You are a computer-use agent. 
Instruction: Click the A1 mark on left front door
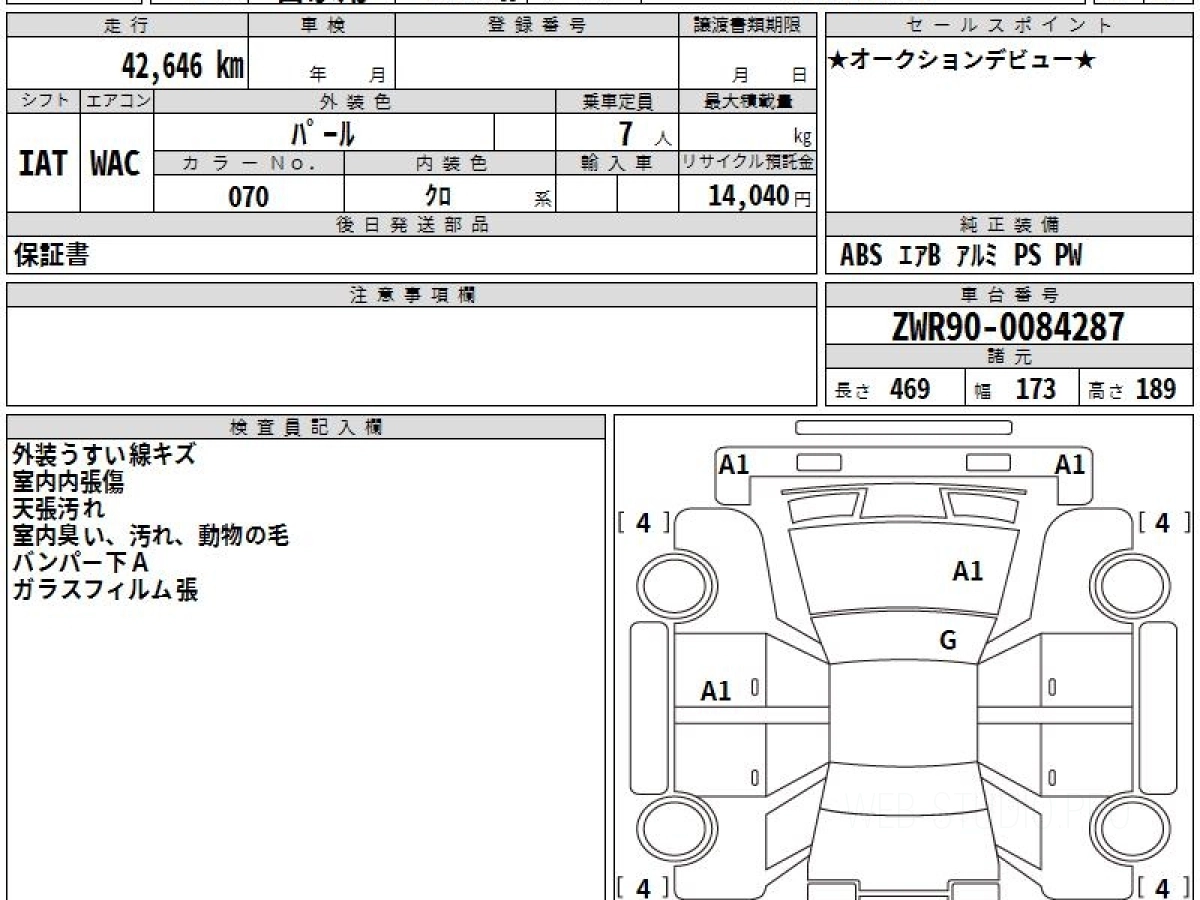coord(716,690)
